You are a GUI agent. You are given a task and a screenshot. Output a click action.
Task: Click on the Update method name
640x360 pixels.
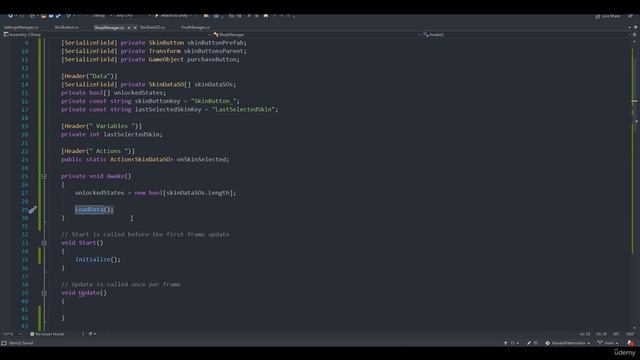(x=89, y=293)
